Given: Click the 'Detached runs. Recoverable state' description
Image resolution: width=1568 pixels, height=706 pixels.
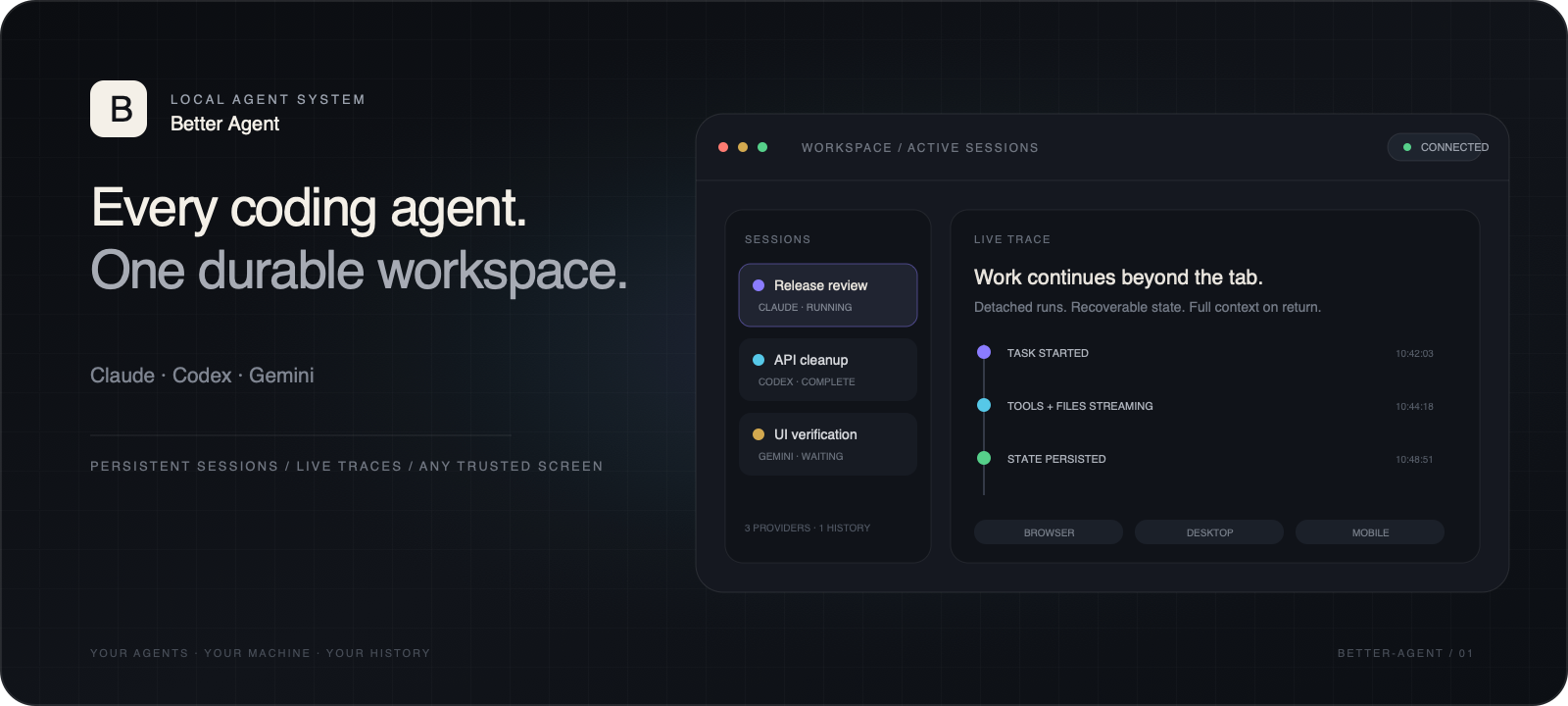Looking at the screenshot, I should coord(1148,307).
